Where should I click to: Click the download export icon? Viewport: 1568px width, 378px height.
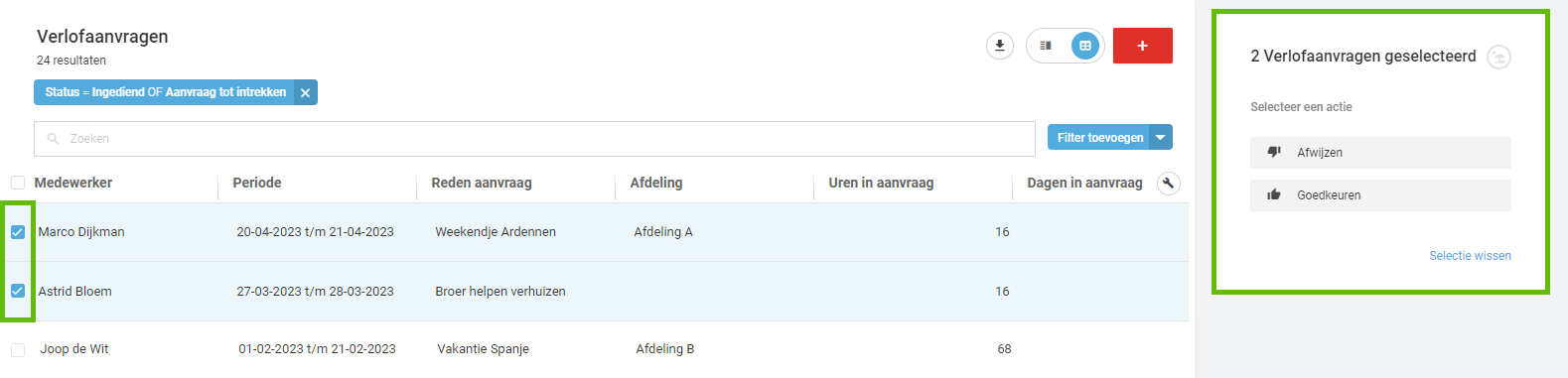1000,46
